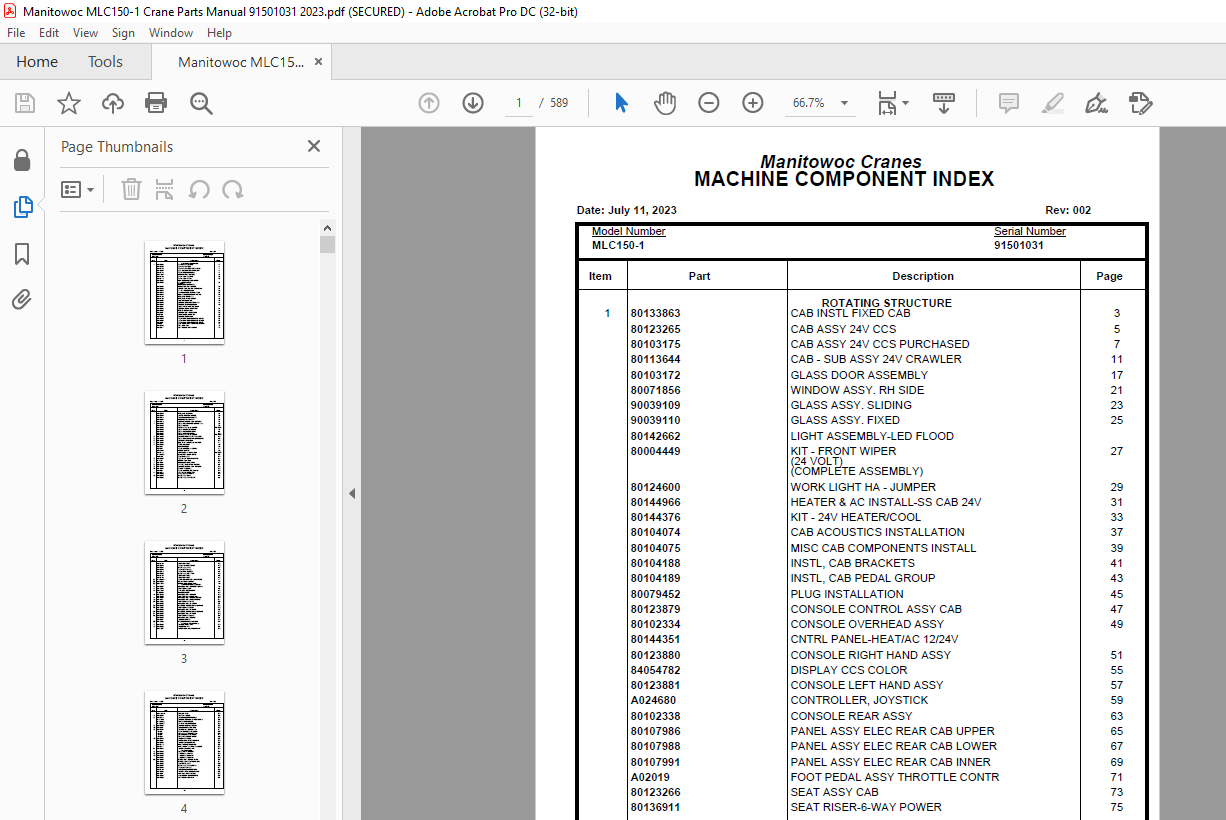Click model number MLC150-1

[x=618, y=245]
